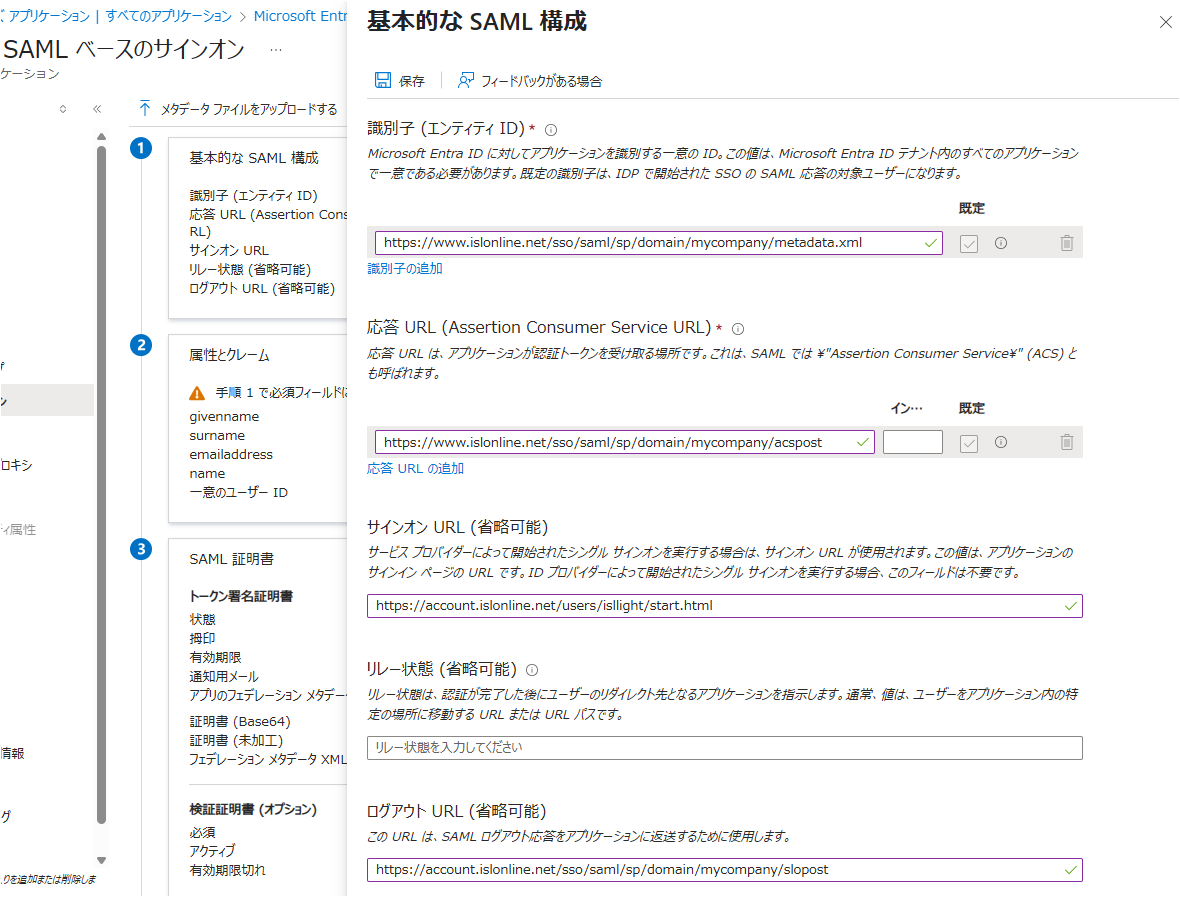Click 検証証明書 (オプション) heading

tap(253, 810)
